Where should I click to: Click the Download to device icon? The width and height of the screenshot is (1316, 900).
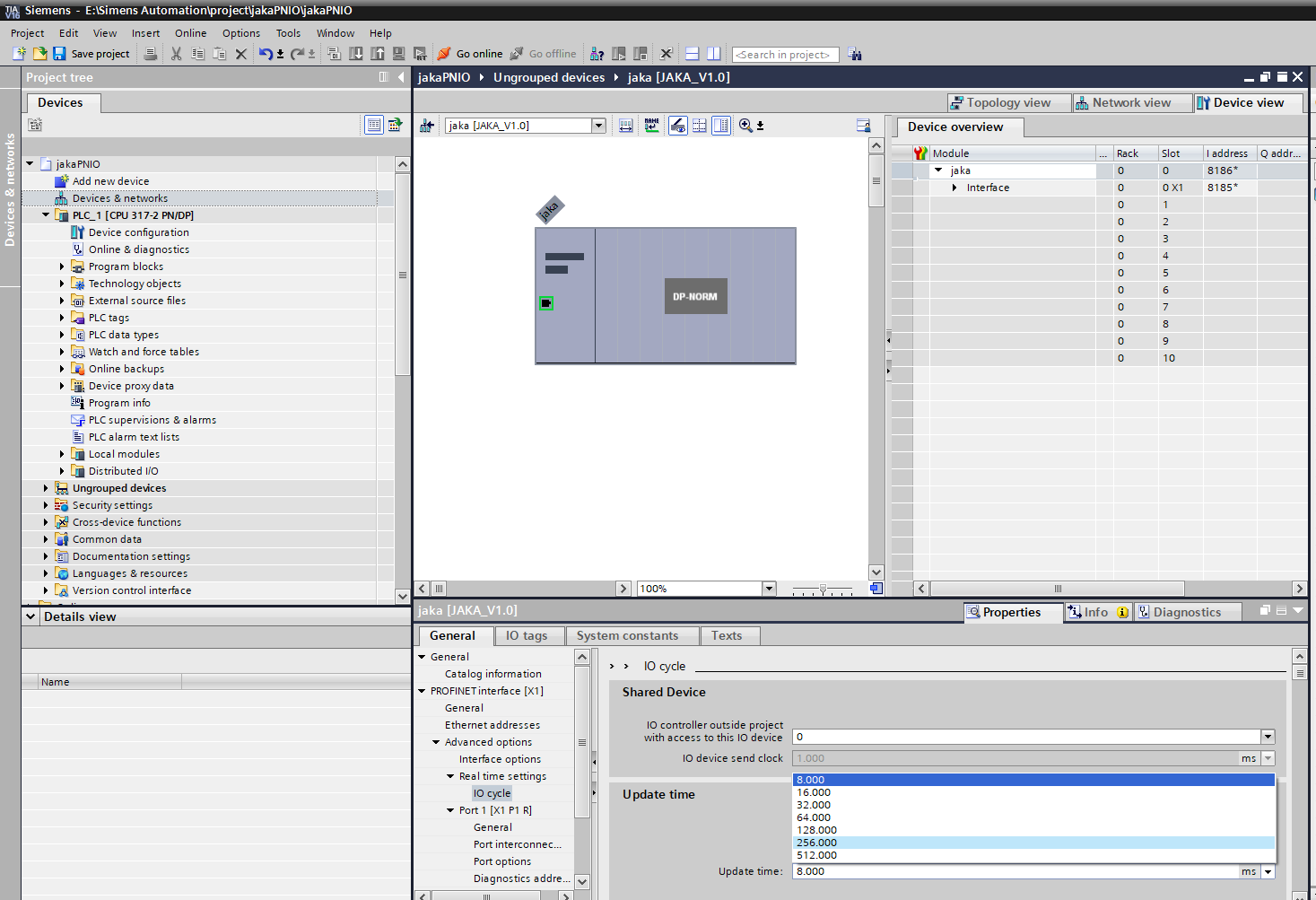[x=356, y=54]
